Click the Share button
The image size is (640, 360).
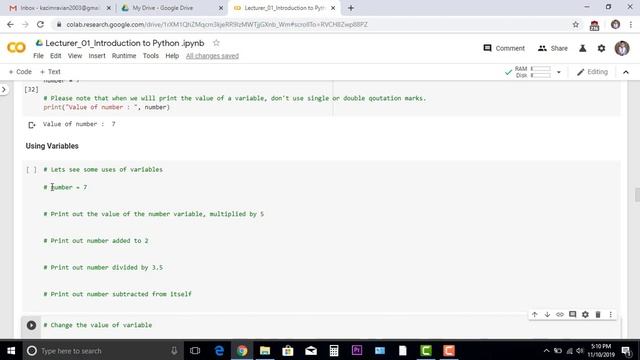point(553,48)
